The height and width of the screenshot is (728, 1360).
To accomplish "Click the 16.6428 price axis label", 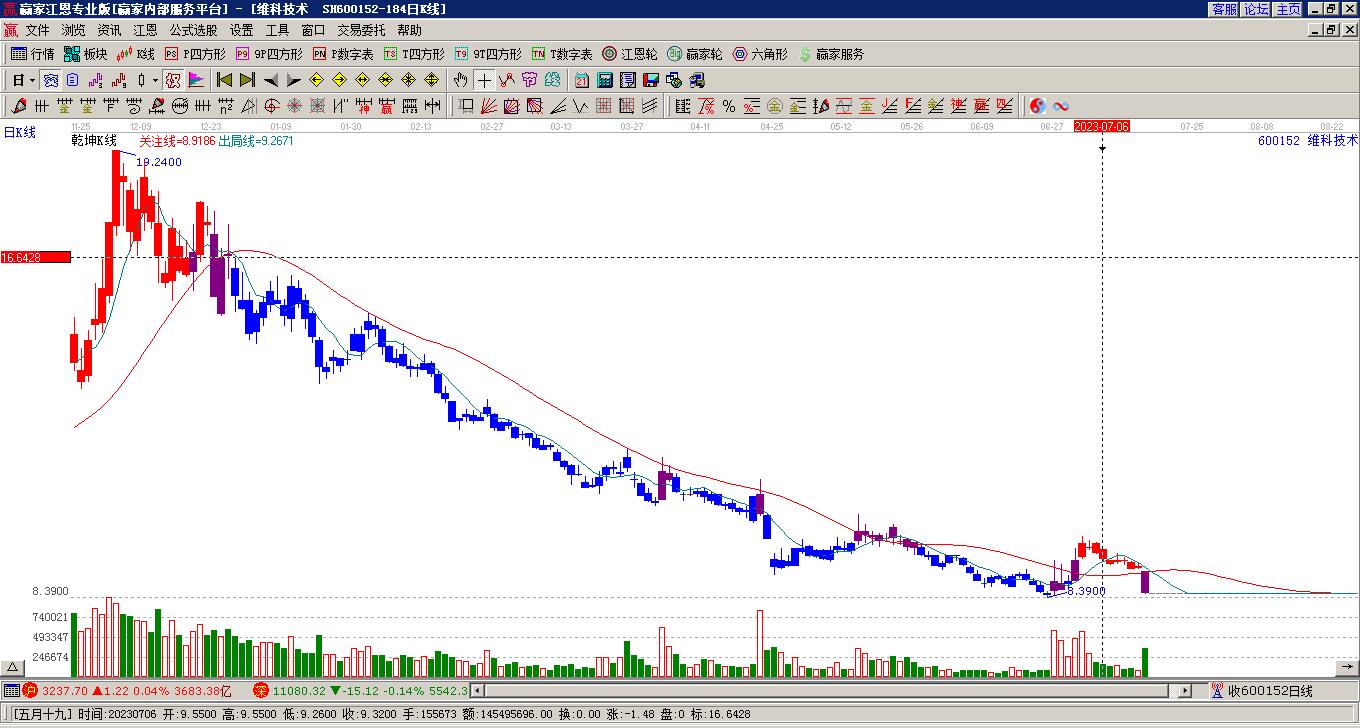I will [x=36, y=258].
